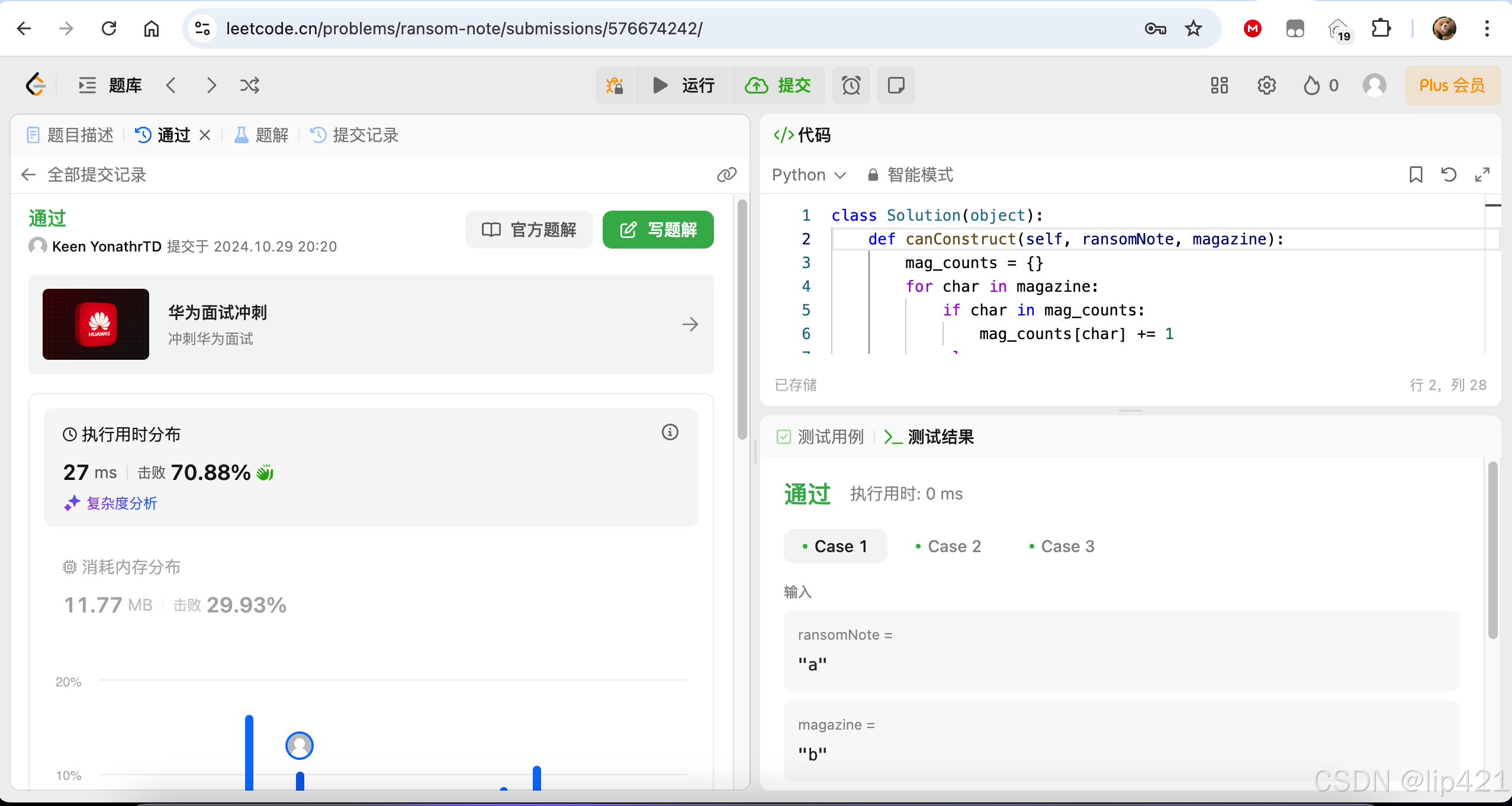Expand the 华为面试冲刺 card arrow
Image resolution: width=1512 pixels, height=806 pixels.
coord(690,324)
